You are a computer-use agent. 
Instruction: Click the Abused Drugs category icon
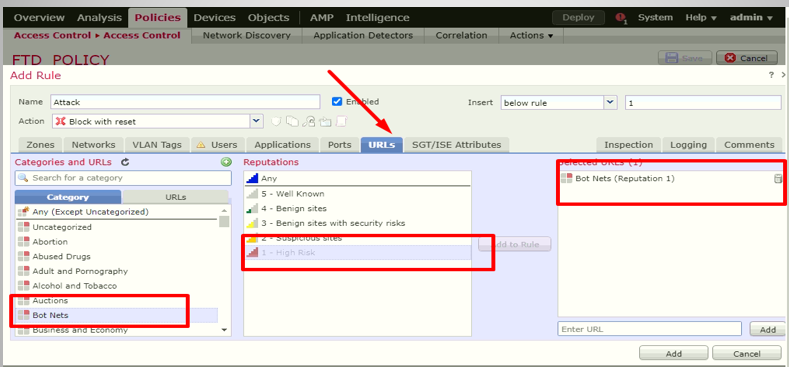[24, 256]
